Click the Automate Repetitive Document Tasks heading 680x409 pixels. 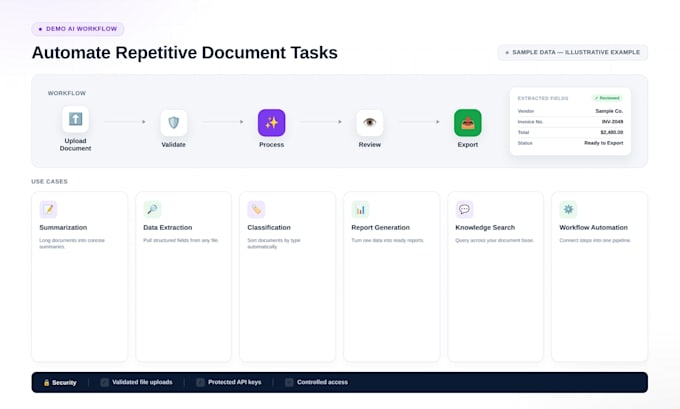[185, 52]
